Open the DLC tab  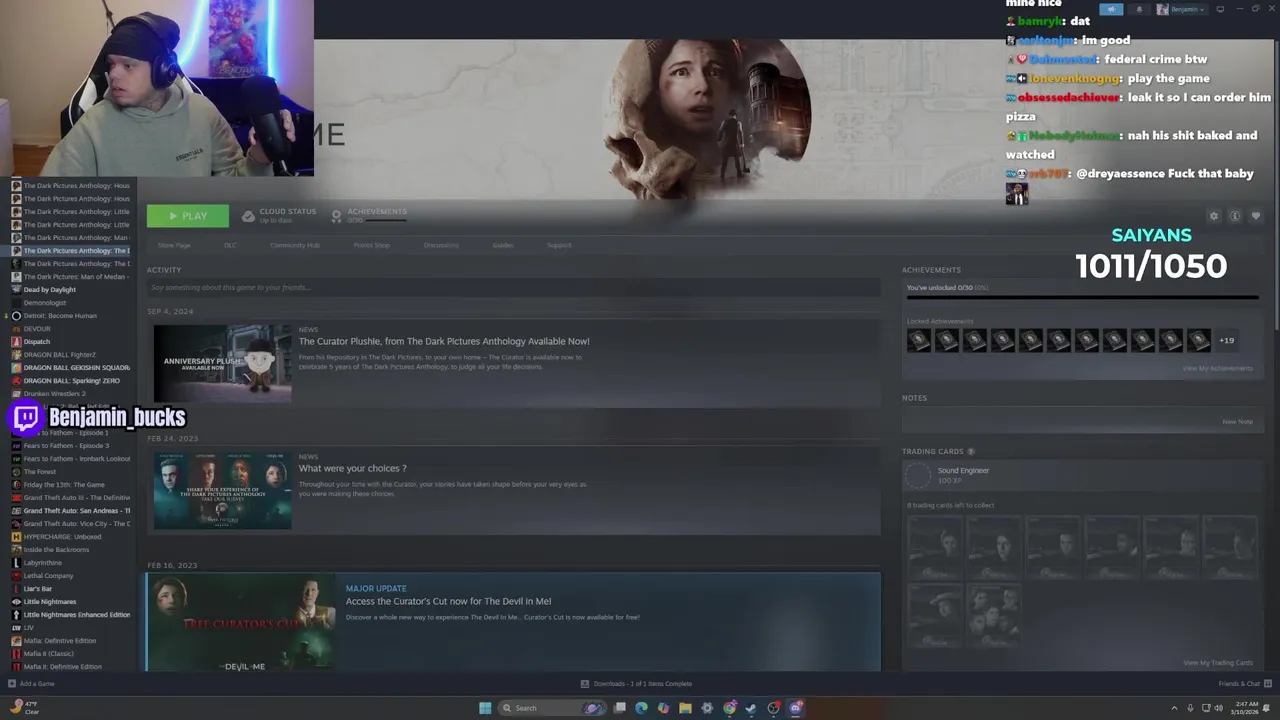pyautogui.click(x=230, y=245)
